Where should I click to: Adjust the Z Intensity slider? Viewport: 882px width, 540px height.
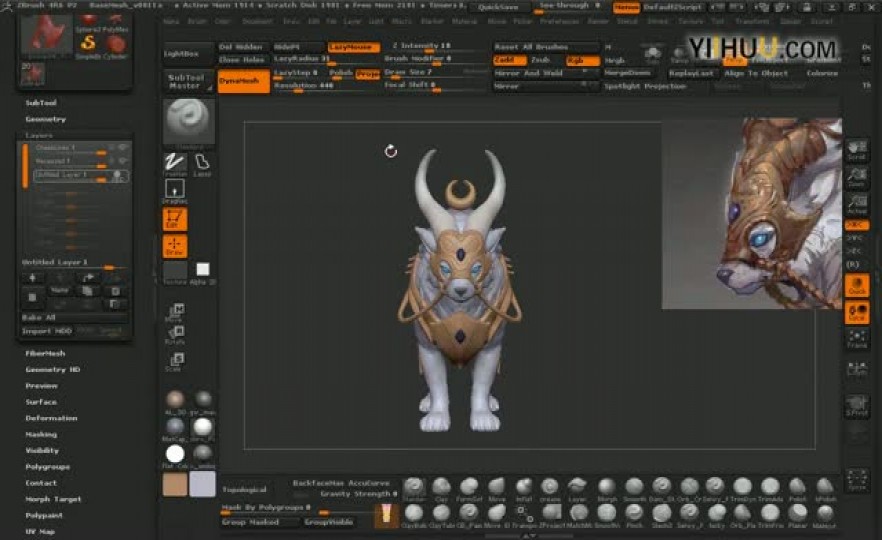click(435, 47)
